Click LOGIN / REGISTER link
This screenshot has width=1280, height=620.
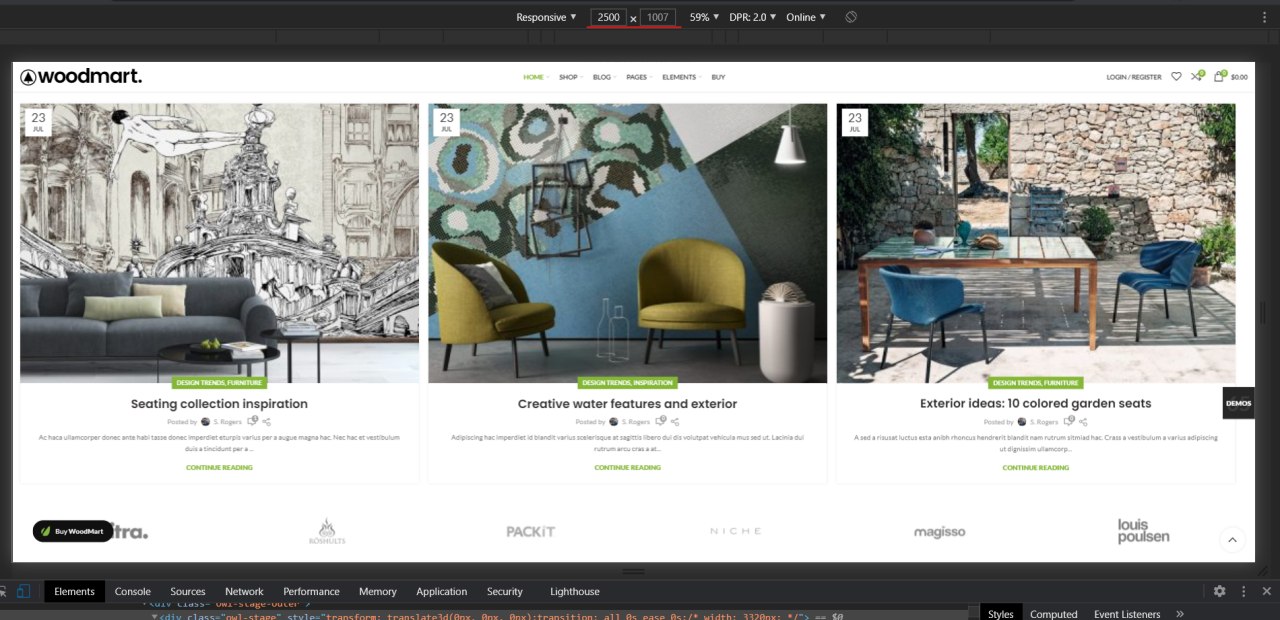click(1133, 77)
